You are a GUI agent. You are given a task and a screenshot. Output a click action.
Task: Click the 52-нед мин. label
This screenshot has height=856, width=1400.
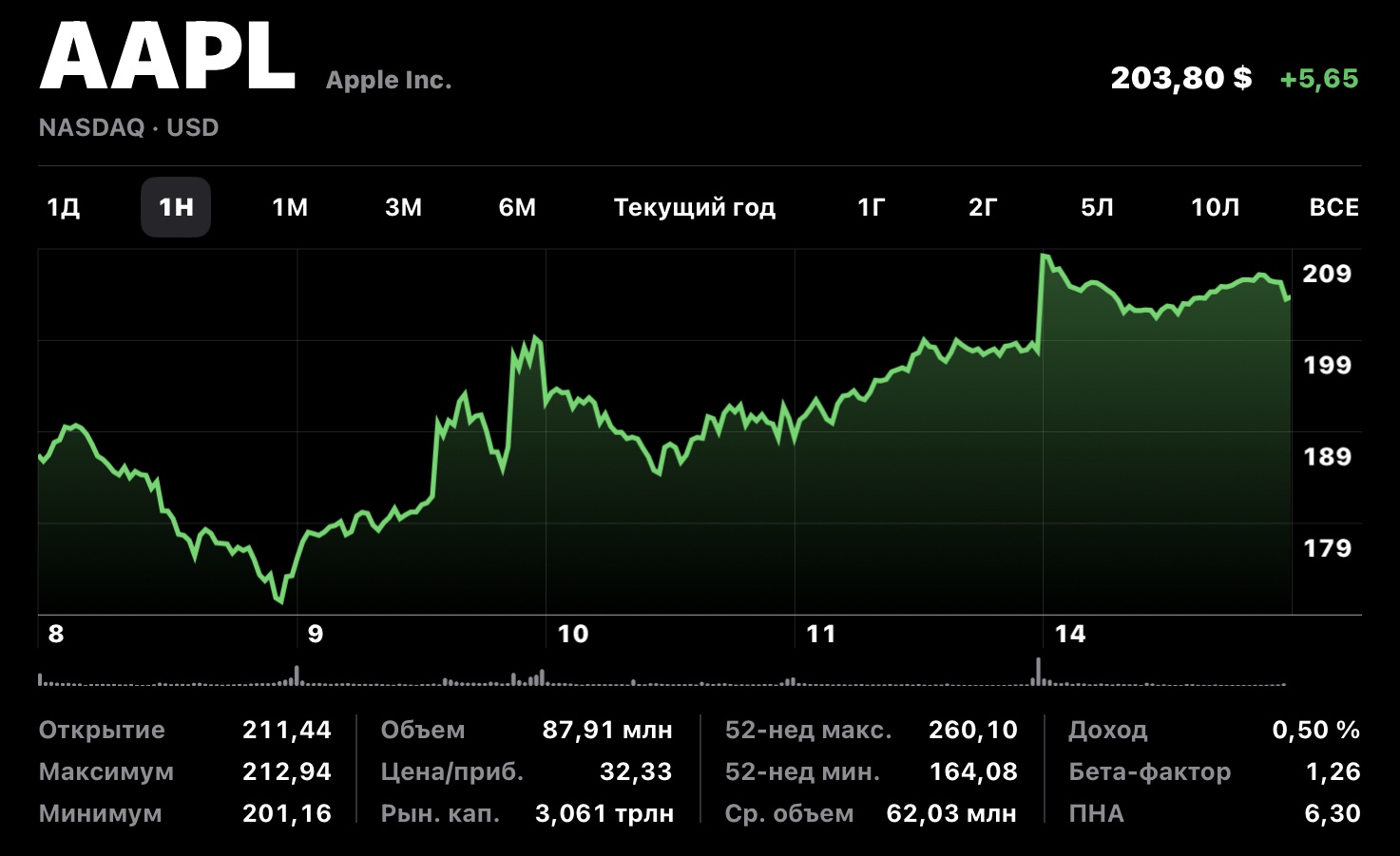pyautogui.click(x=802, y=771)
